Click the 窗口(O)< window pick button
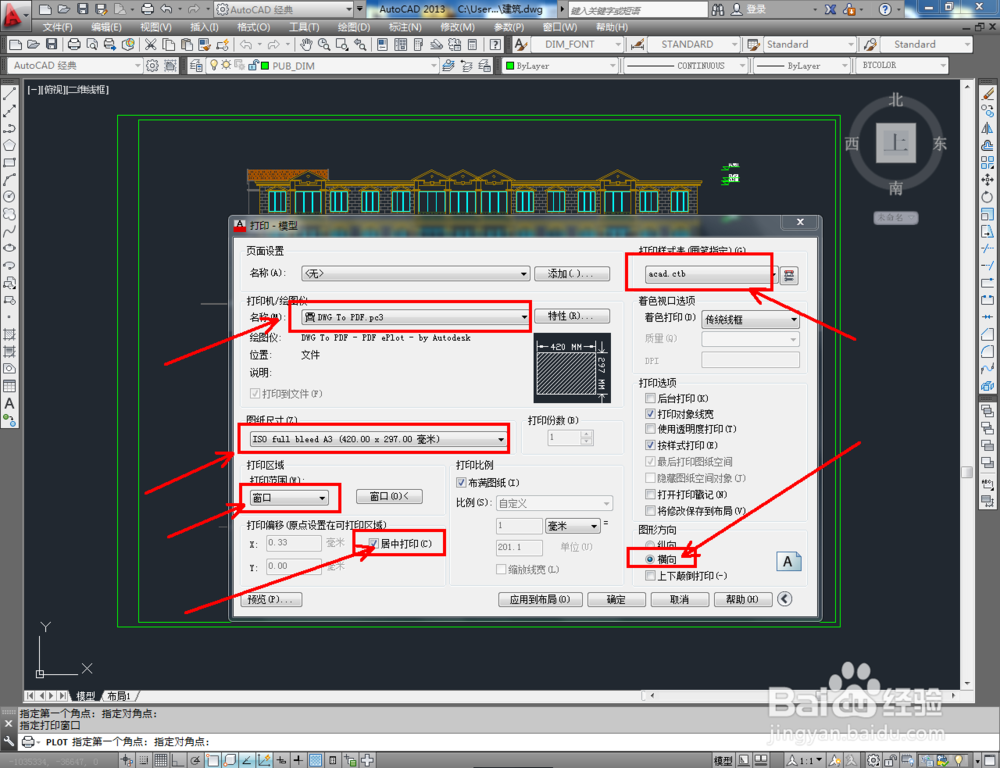This screenshot has width=1000, height=768. pos(388,496)
